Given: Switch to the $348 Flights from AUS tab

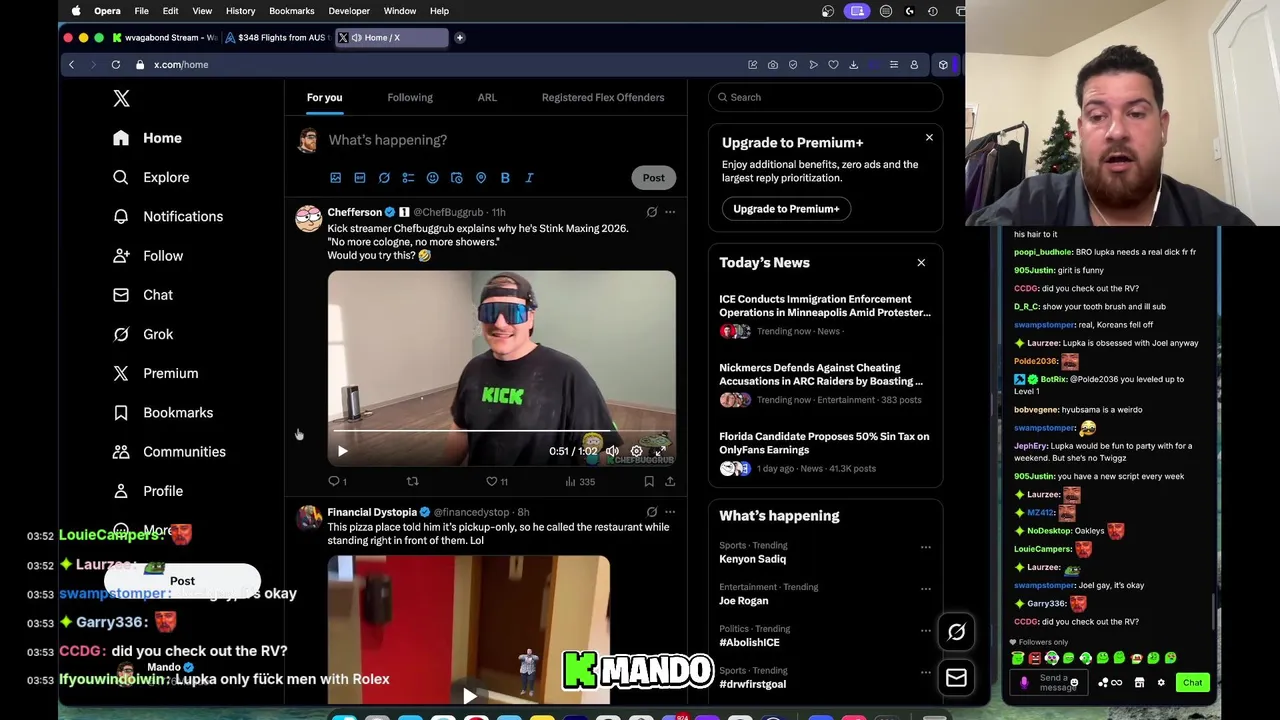Looking at the screenshot, I should [276, 38].
